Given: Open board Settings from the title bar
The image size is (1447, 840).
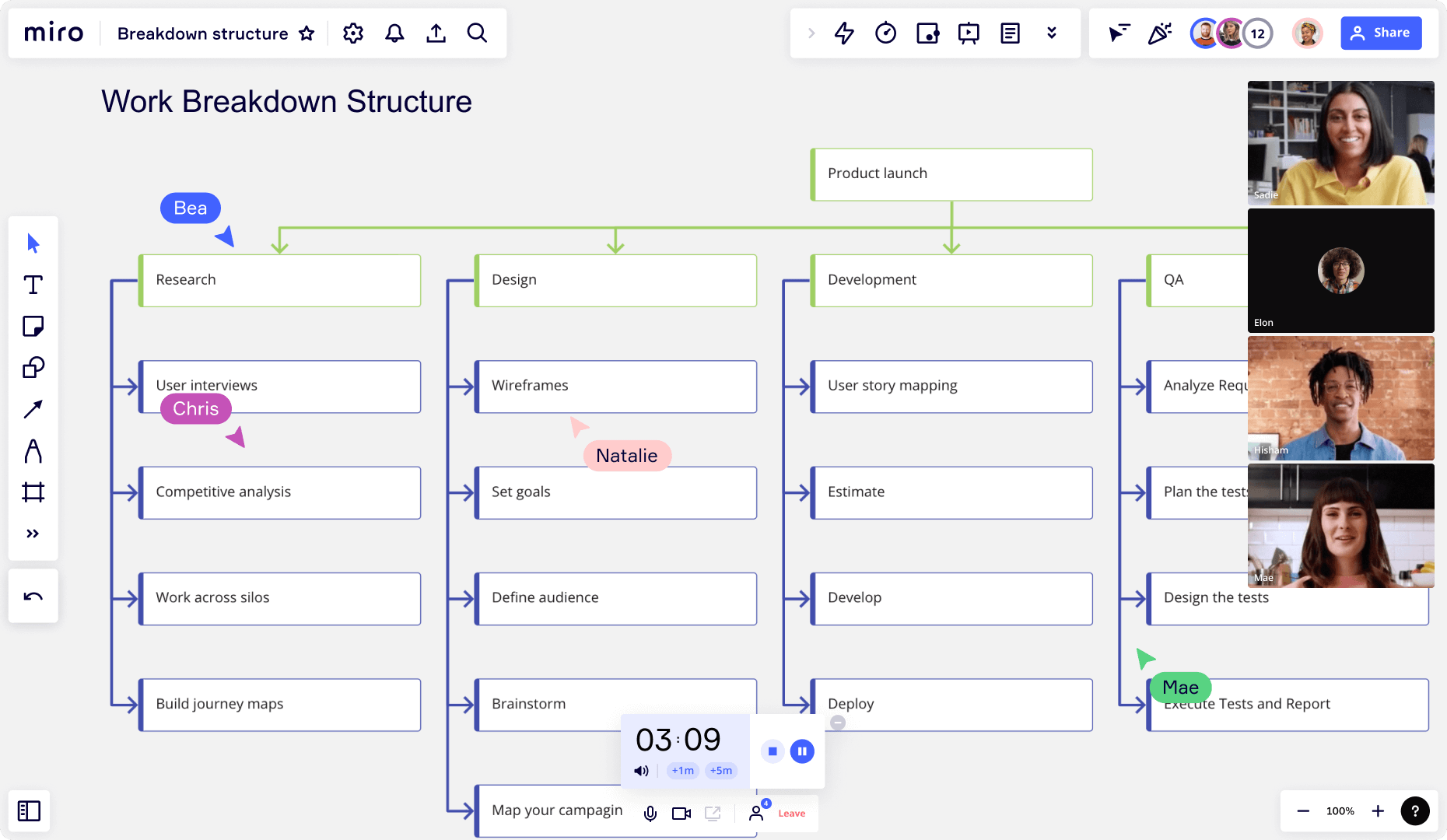Looking at the screenshot, I should (352, 33).
